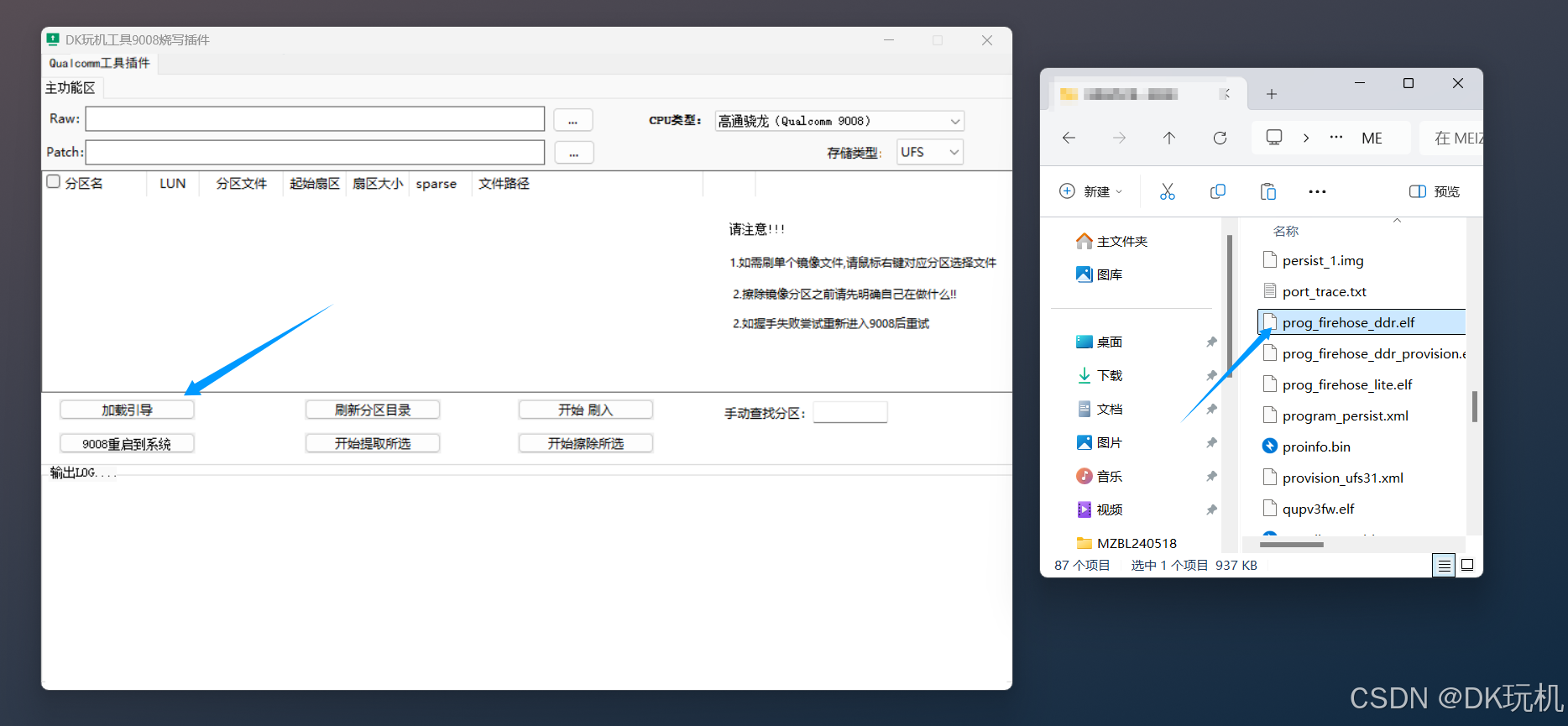Click the 加载引导 (load bootloader) button
Viewport: 1568px width, 726px height.
tap(127, 410)
